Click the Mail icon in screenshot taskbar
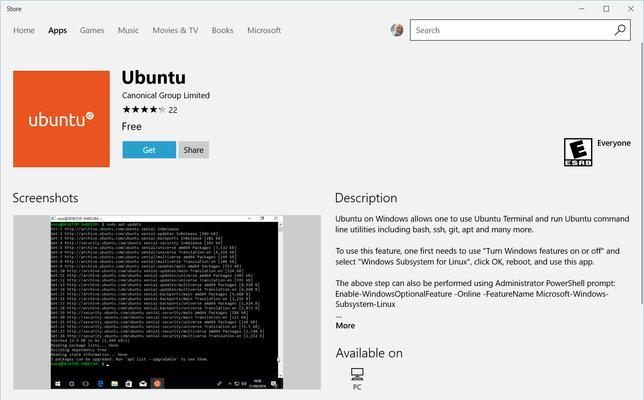This screenshot has height=400, width=644. pyautogui.click(x=143, y=384)
